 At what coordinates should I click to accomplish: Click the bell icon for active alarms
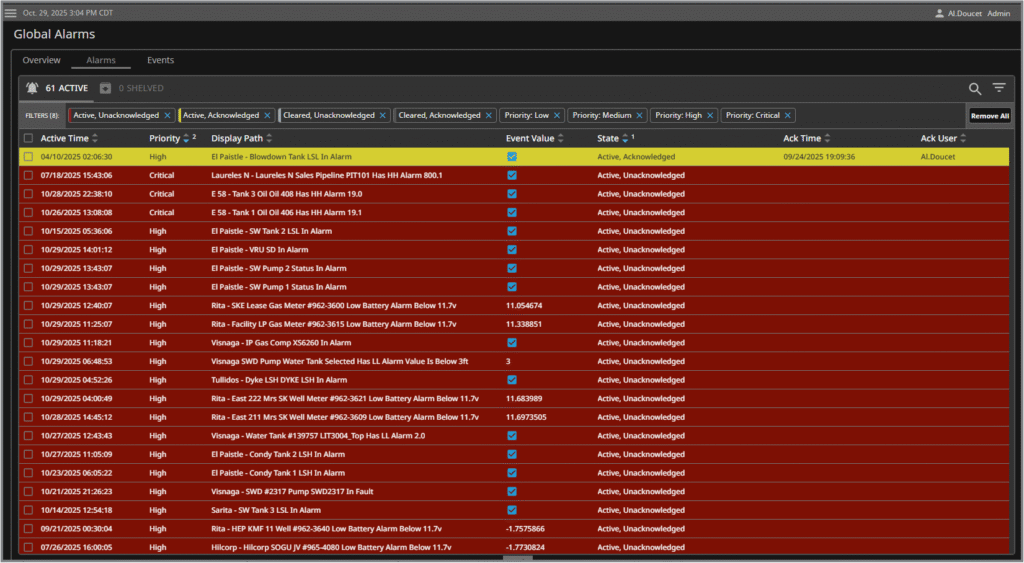(x=33, y=88)
